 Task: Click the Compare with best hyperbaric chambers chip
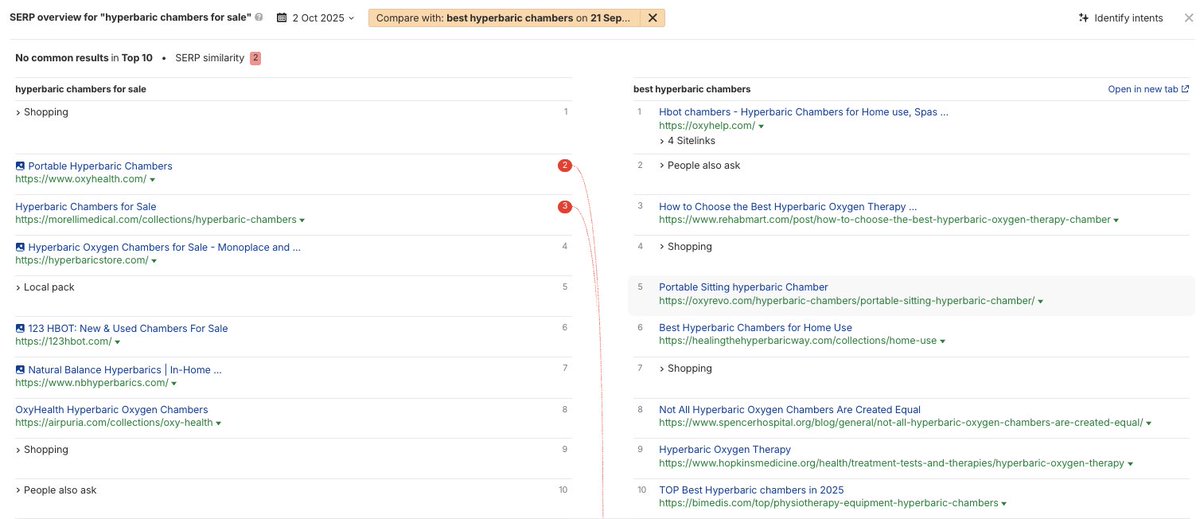pos(504,18)
